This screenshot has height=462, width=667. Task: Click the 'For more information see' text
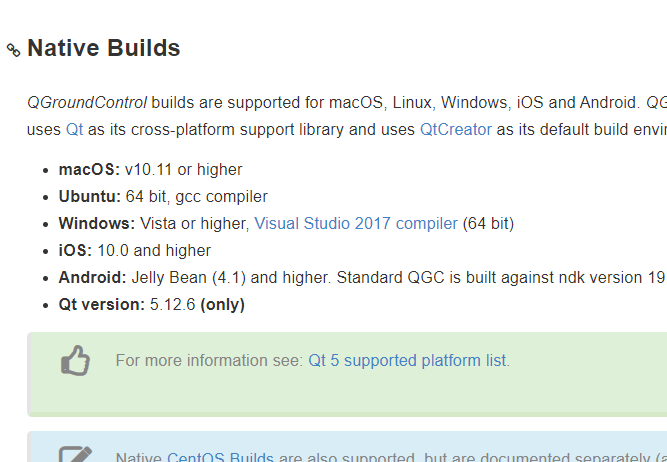tap(208, 360)
